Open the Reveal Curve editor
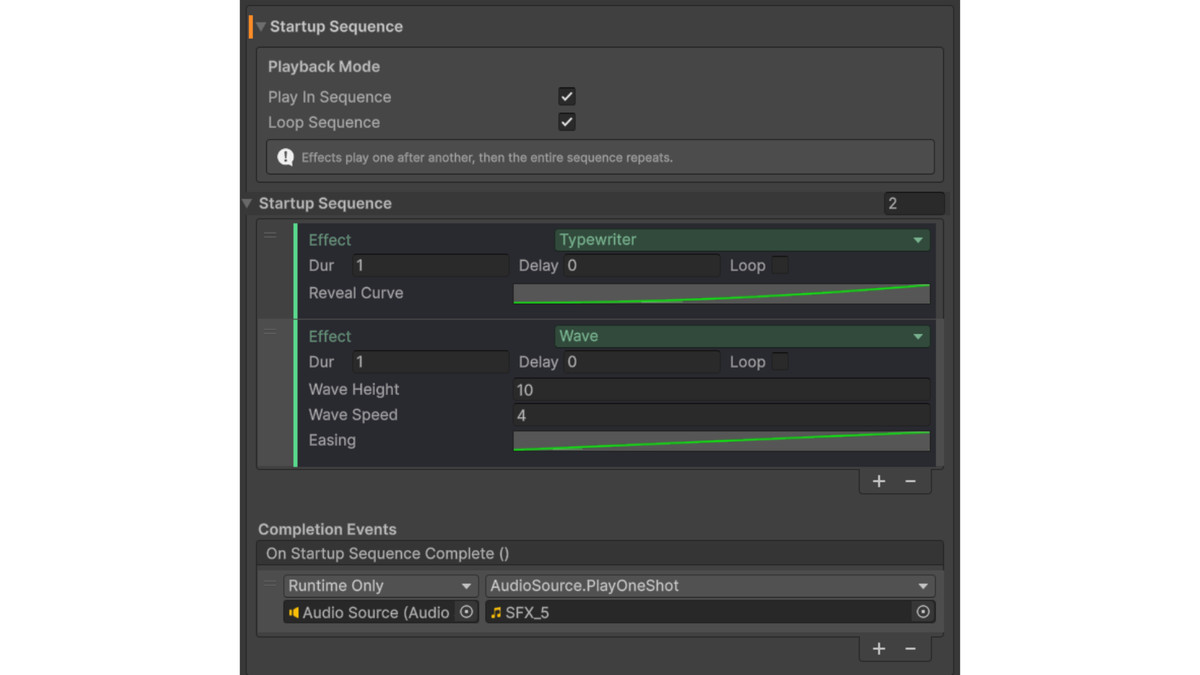Viewport: 1200px width, 675px height. tap(721, 293)
